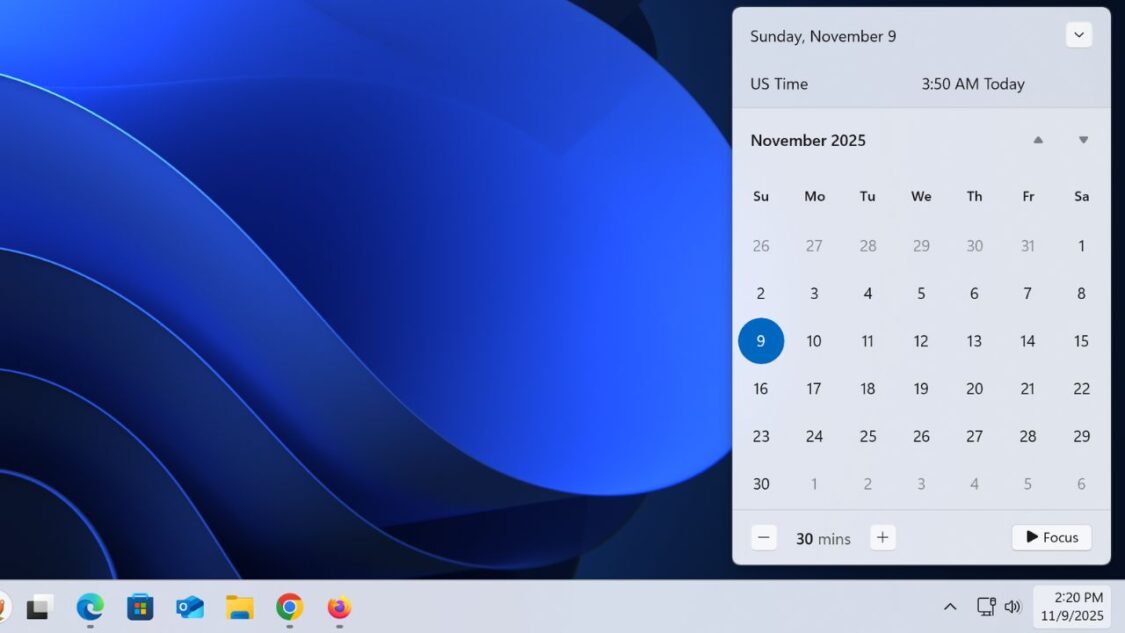The width and height of the screenshot is (1125, 633).
Task: Choose November 21 on the calendar
Action: click(x=1027, y=388)
